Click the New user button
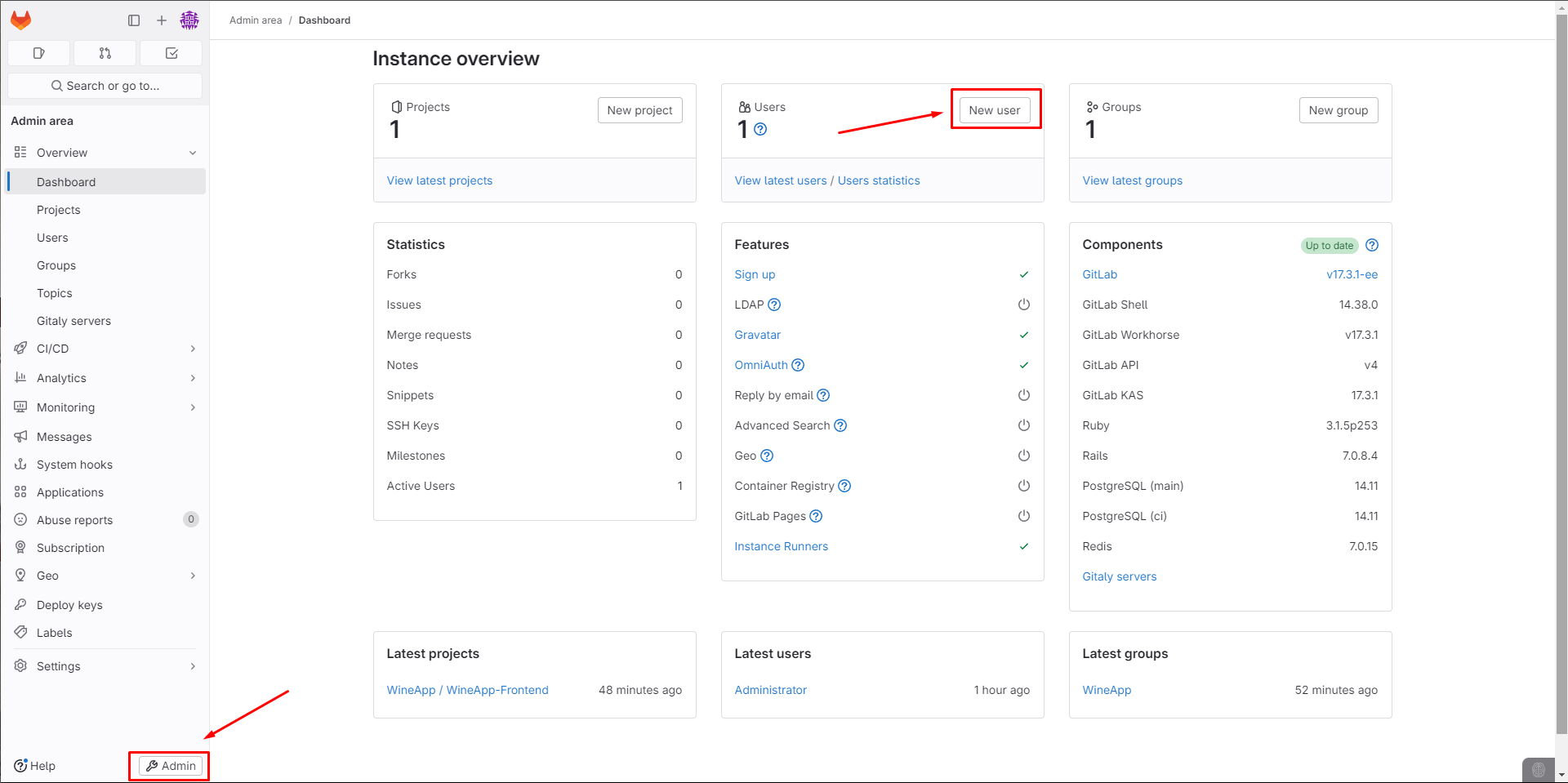Image resolution: width=1568 pixels, height=783 pixels. click(994, 110)
